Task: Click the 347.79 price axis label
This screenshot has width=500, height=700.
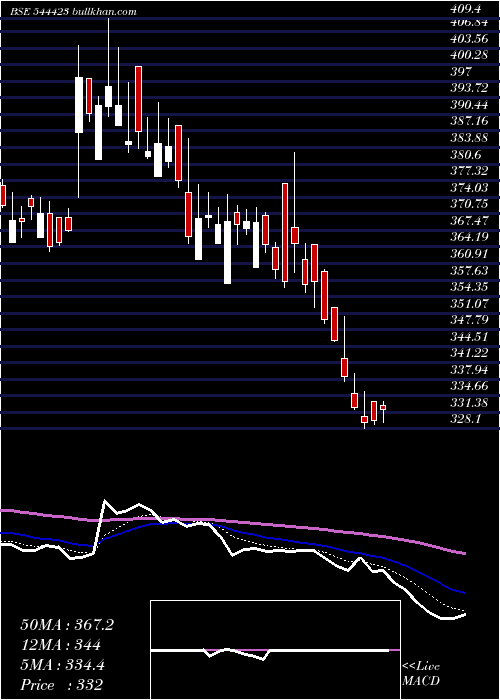Action: [470, 320]
